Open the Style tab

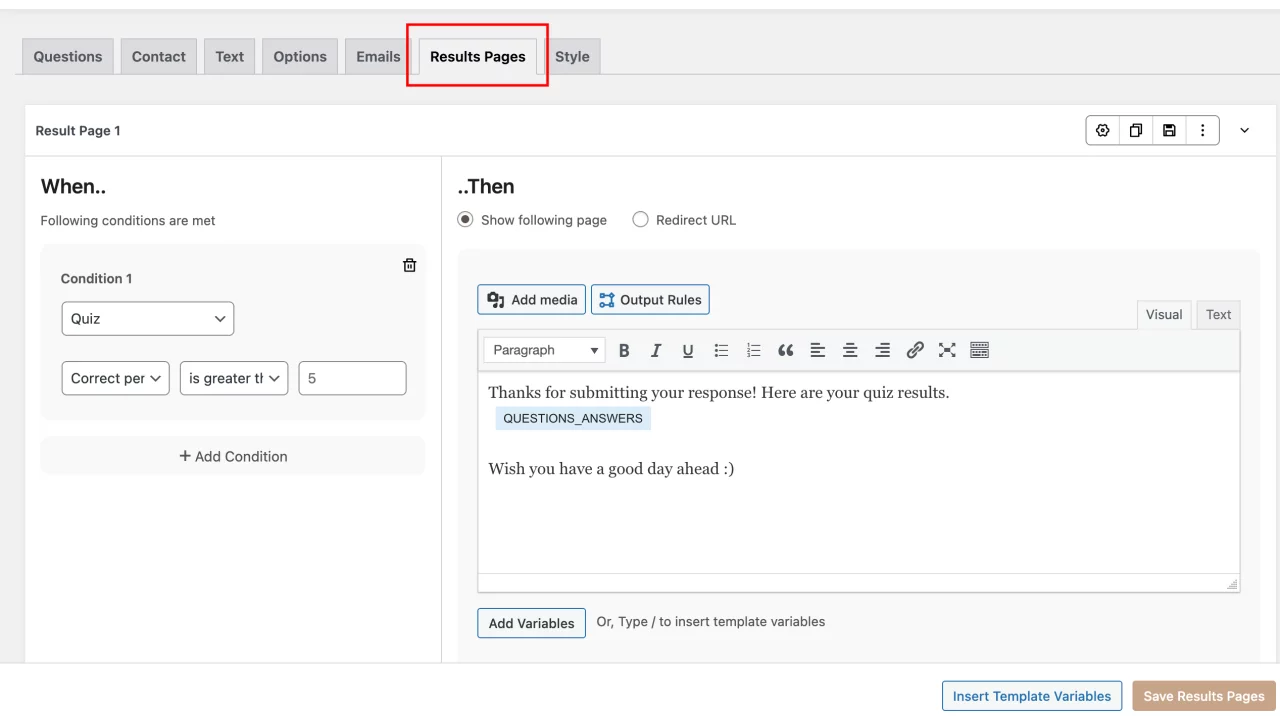coord(572,56)
